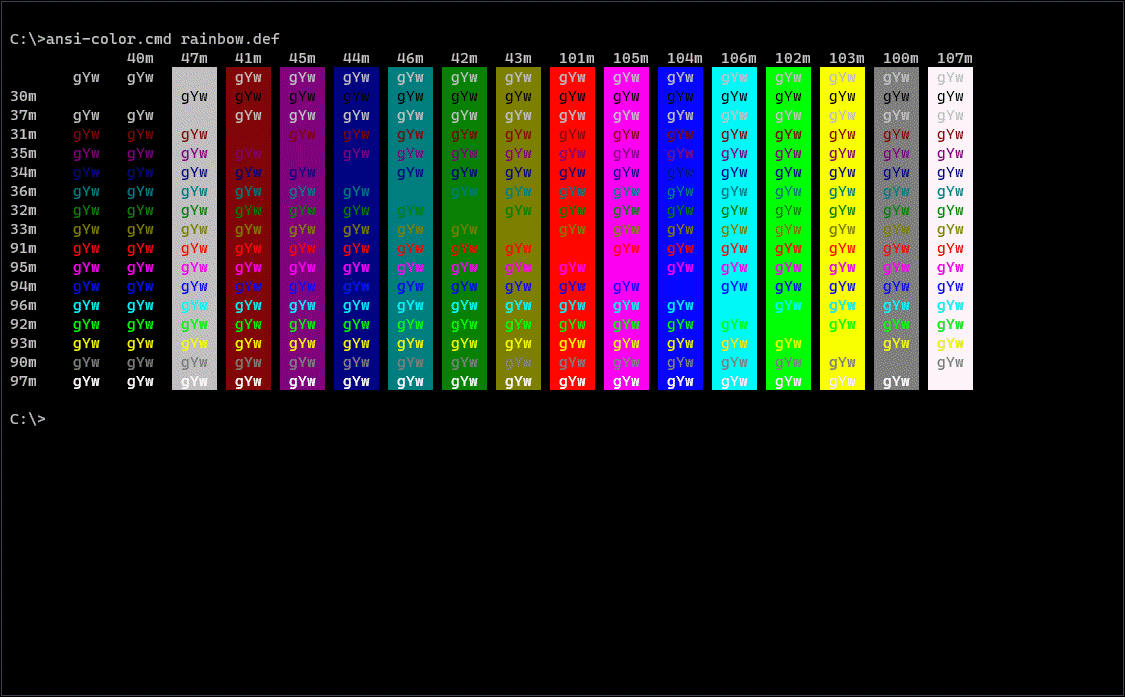
Task: Select the 41m column header
Action: tap(248, 58)
